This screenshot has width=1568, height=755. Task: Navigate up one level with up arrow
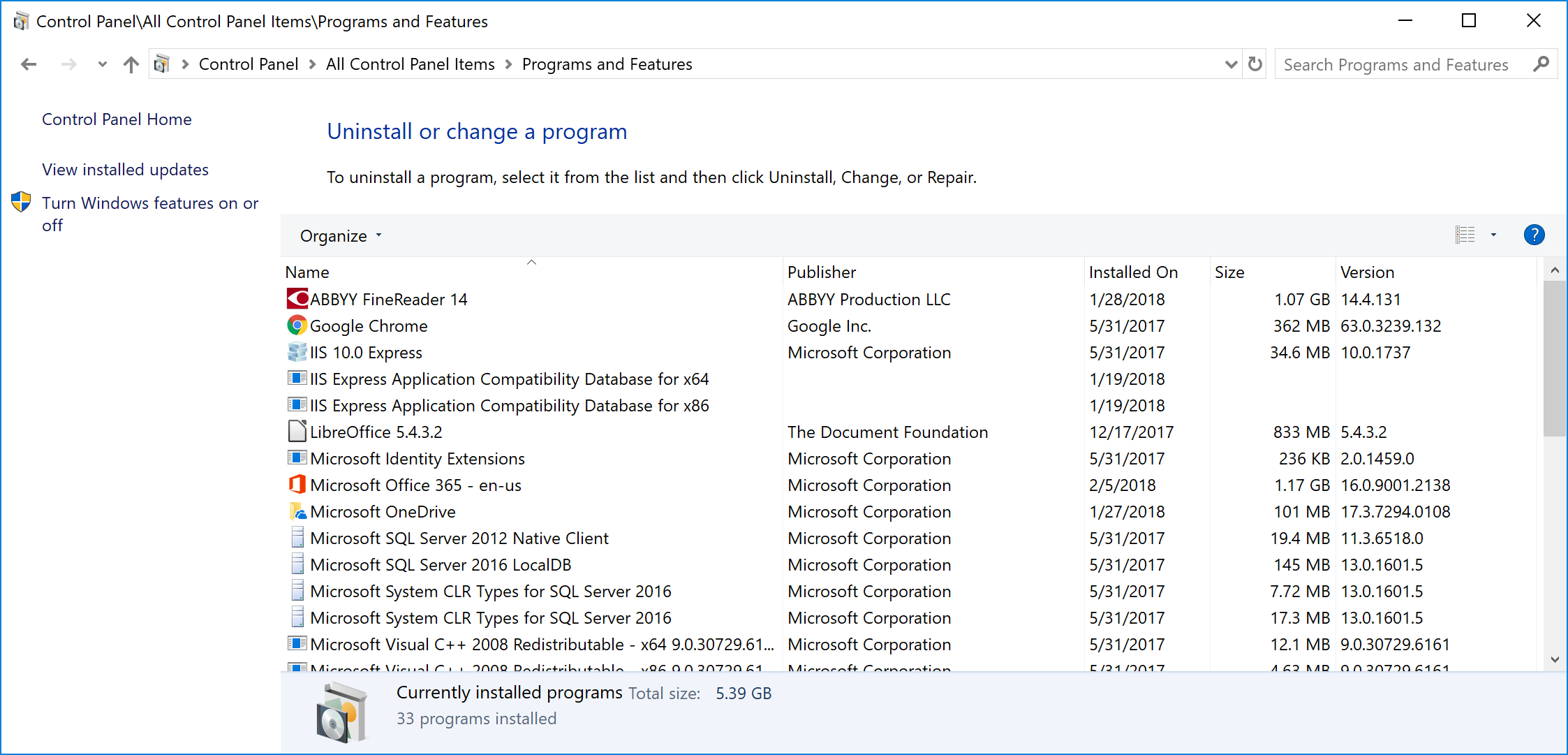tap(131, 64)
